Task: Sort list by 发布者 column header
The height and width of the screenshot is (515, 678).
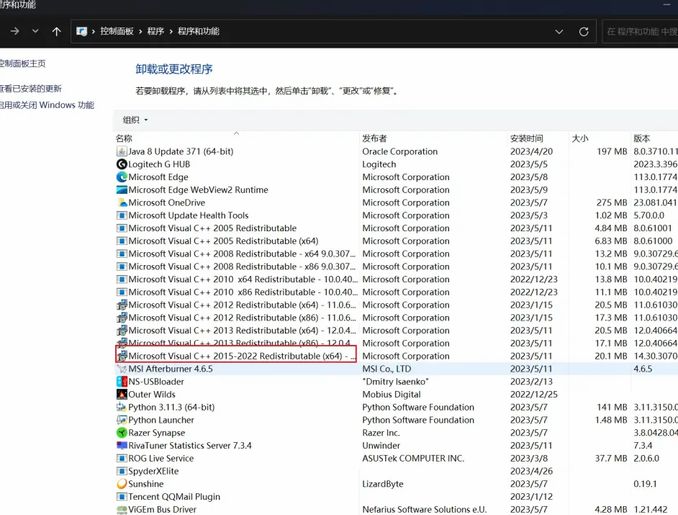Action: pos(375,138)
